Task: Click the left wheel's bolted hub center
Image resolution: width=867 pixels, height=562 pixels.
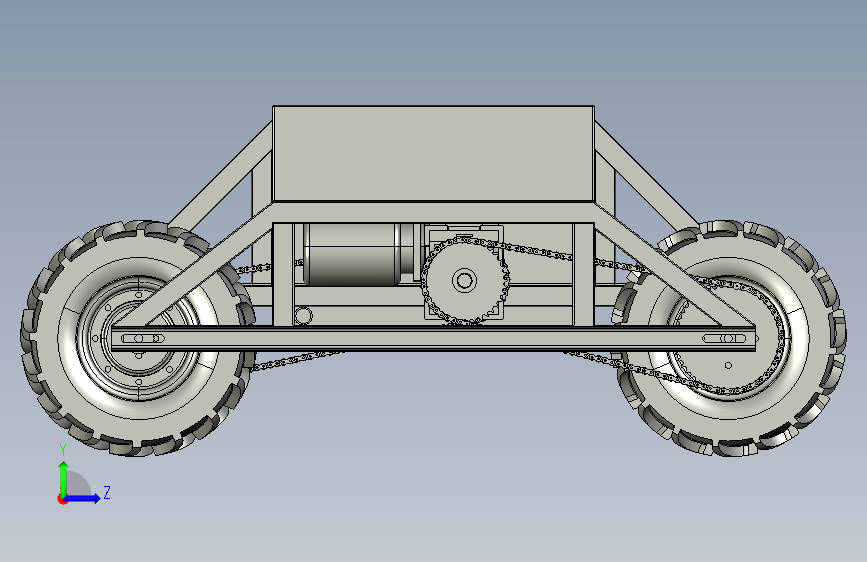Action: [x=138, y=338]
